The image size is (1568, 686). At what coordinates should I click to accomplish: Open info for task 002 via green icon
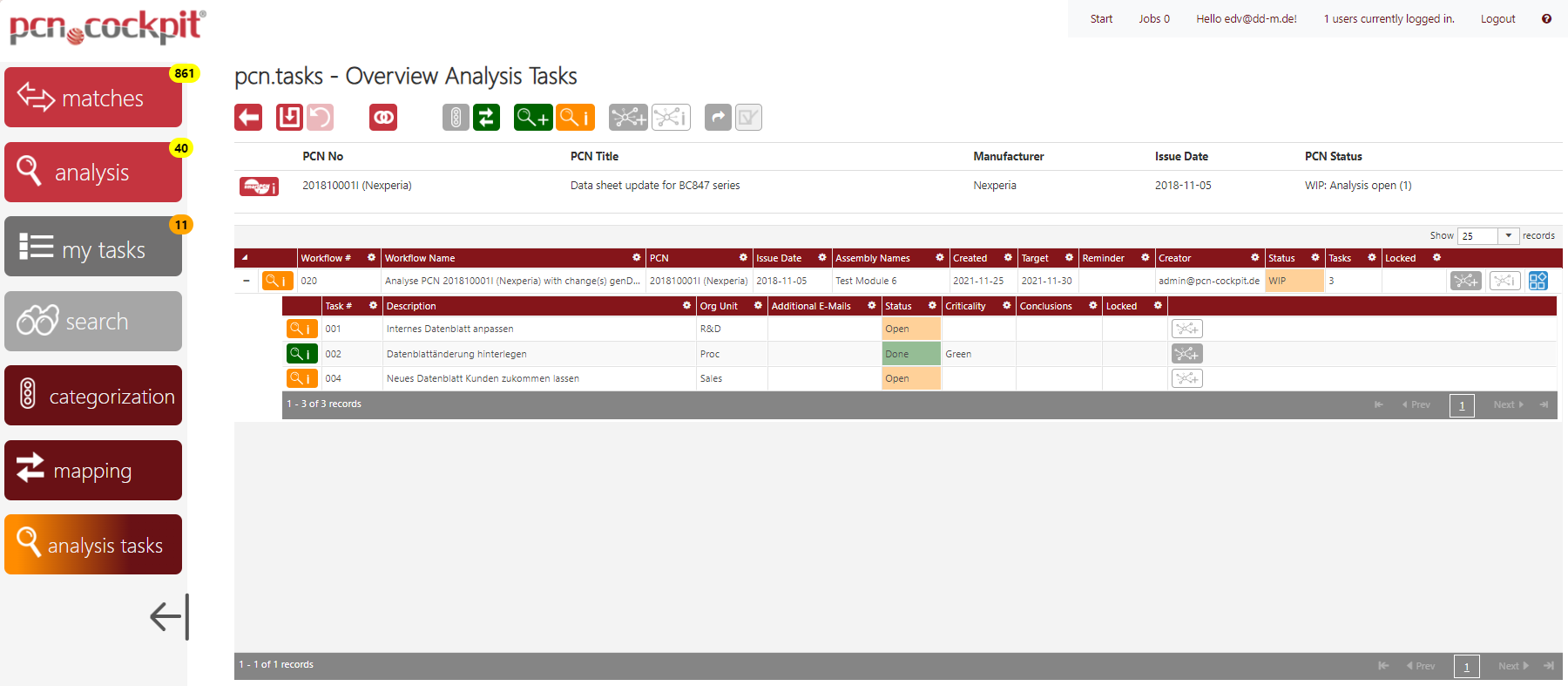coord(301,354)
